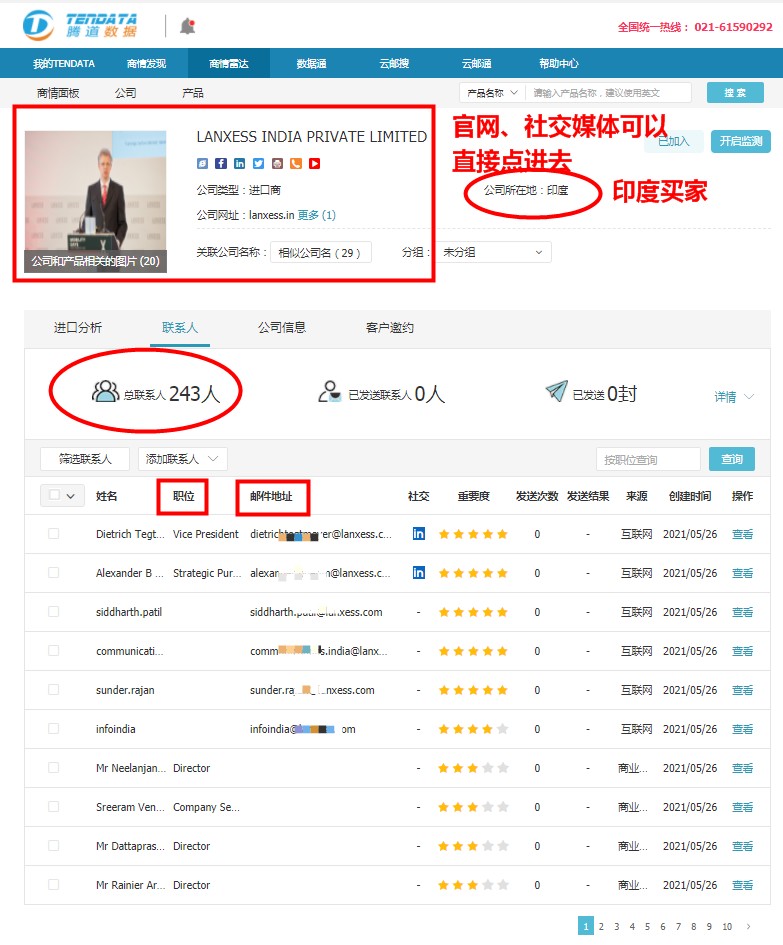The image size is (783, 945).
Task: Click the total contacts people icon
Action: [105, 392]
